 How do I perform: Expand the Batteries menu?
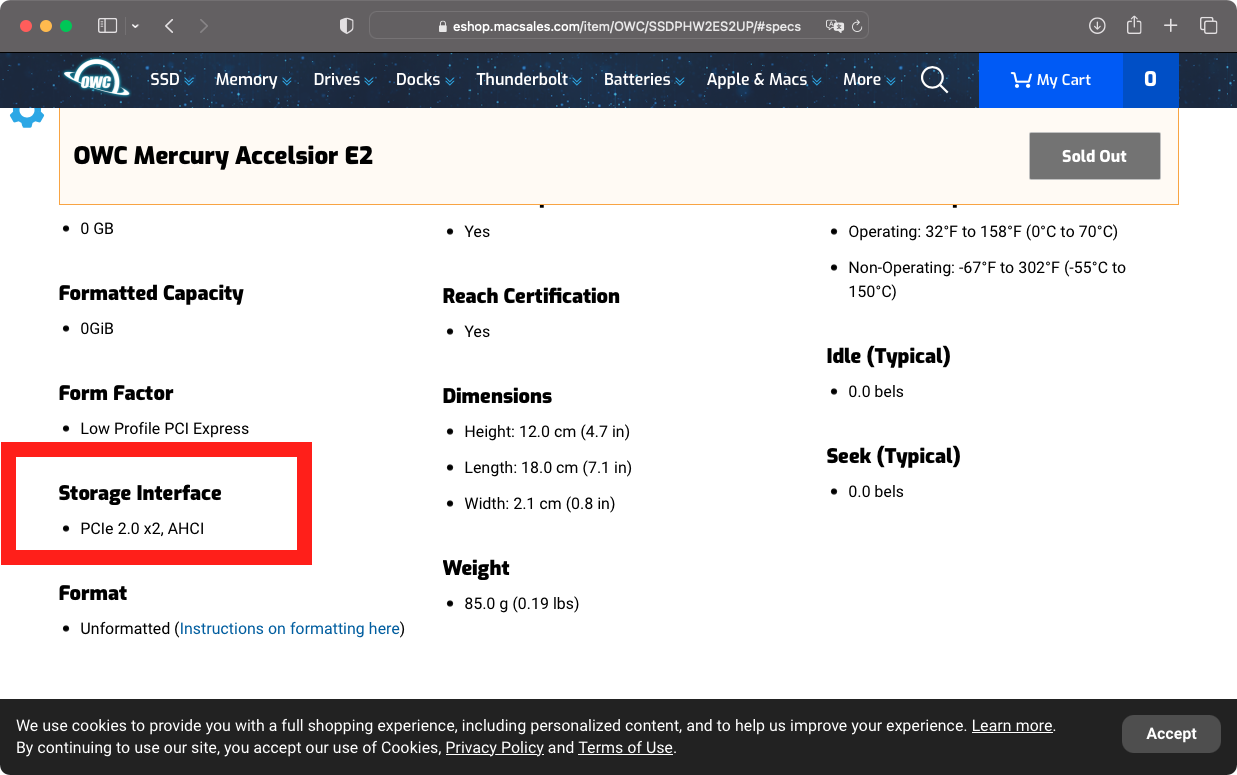point(644,79)
